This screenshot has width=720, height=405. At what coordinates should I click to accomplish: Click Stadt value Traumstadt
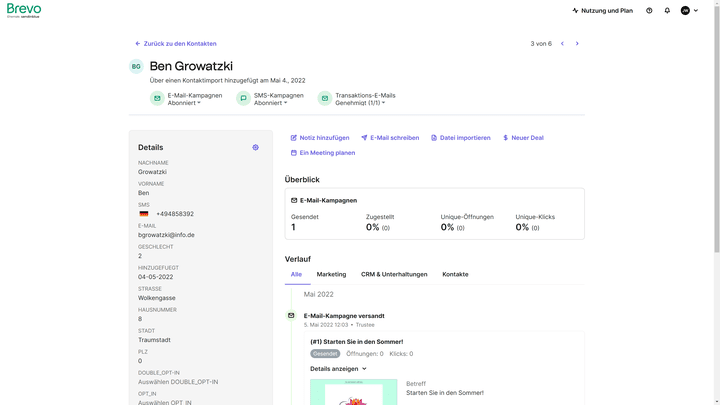point(154,340)
